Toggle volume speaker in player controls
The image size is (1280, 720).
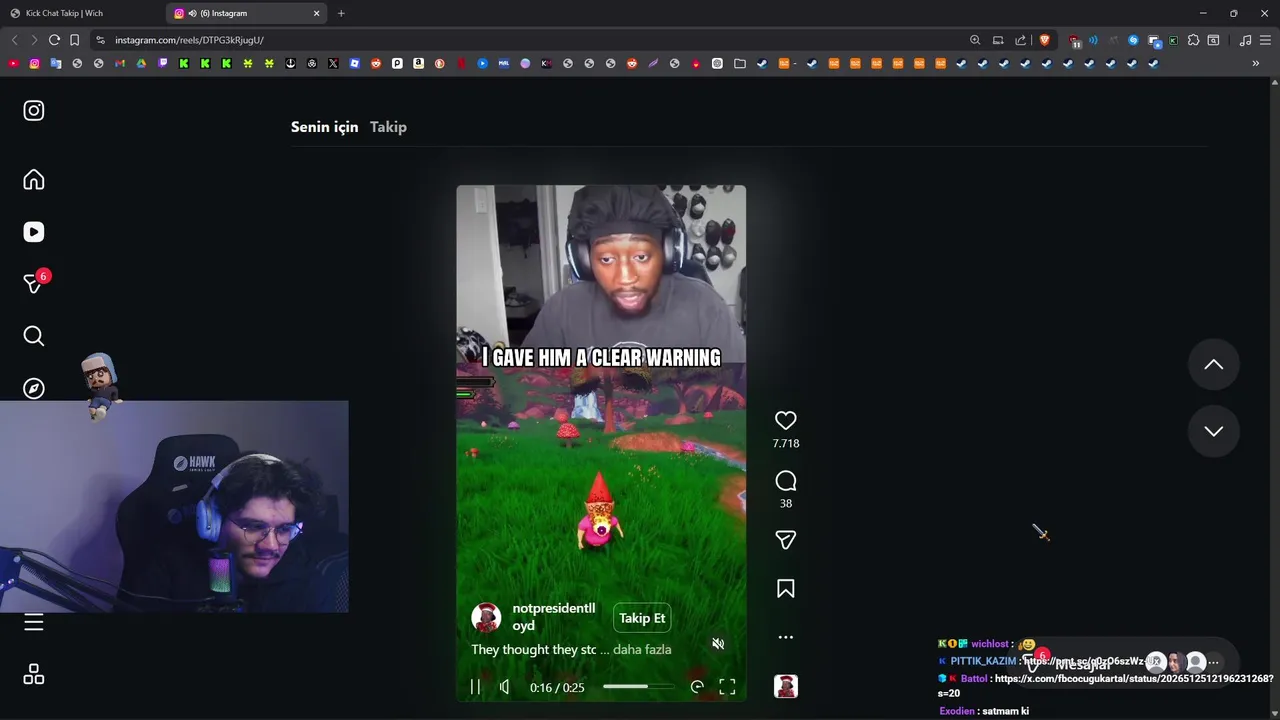click(505, 687)
